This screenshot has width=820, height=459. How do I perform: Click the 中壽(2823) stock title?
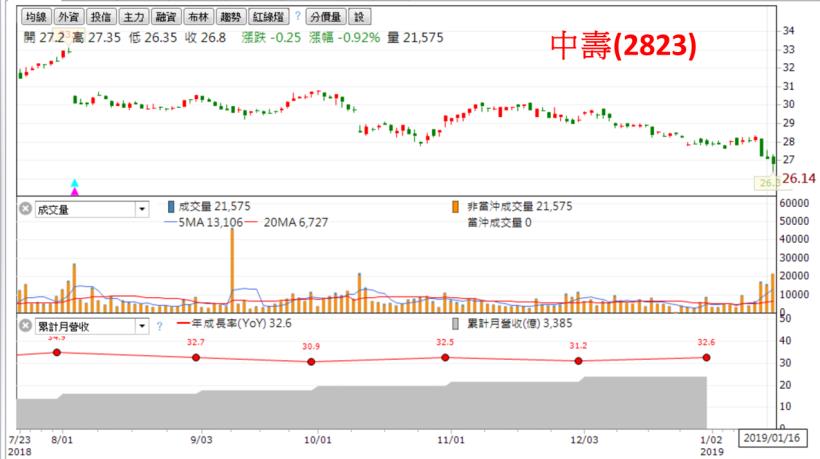point(623,45)
